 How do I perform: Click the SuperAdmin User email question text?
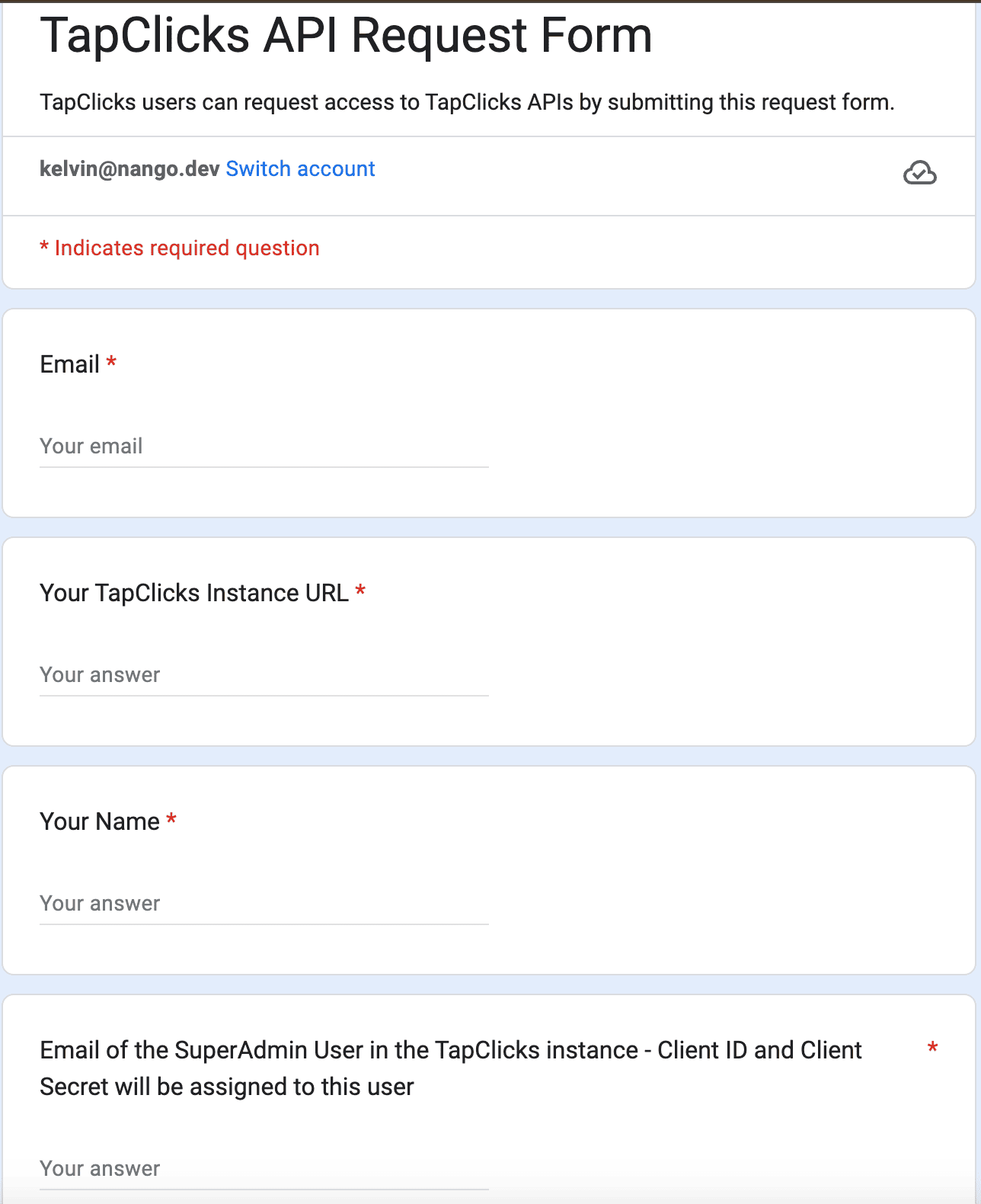451,1068
